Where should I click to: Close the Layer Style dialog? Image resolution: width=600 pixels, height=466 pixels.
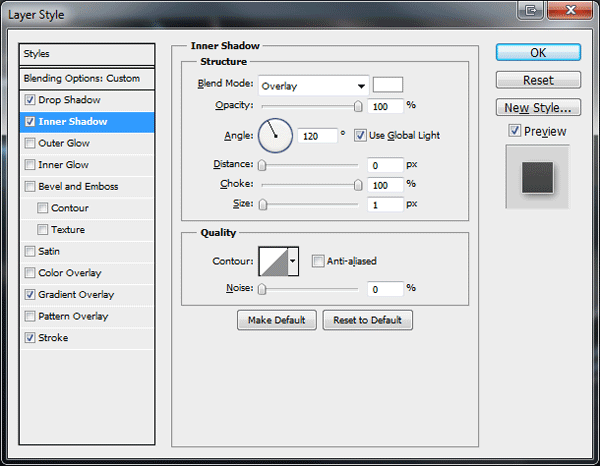tap(570, 10)
